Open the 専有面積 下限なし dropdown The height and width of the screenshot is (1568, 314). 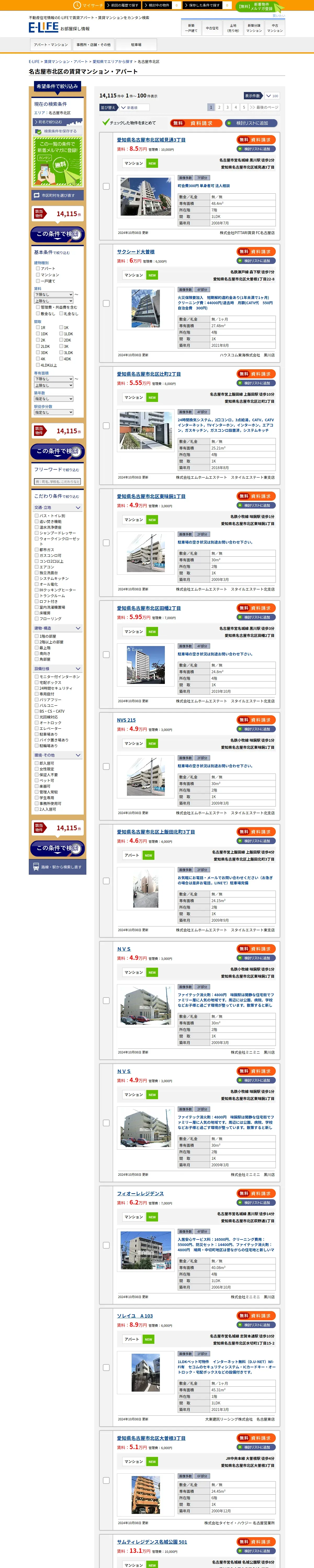tap(54, 379)
